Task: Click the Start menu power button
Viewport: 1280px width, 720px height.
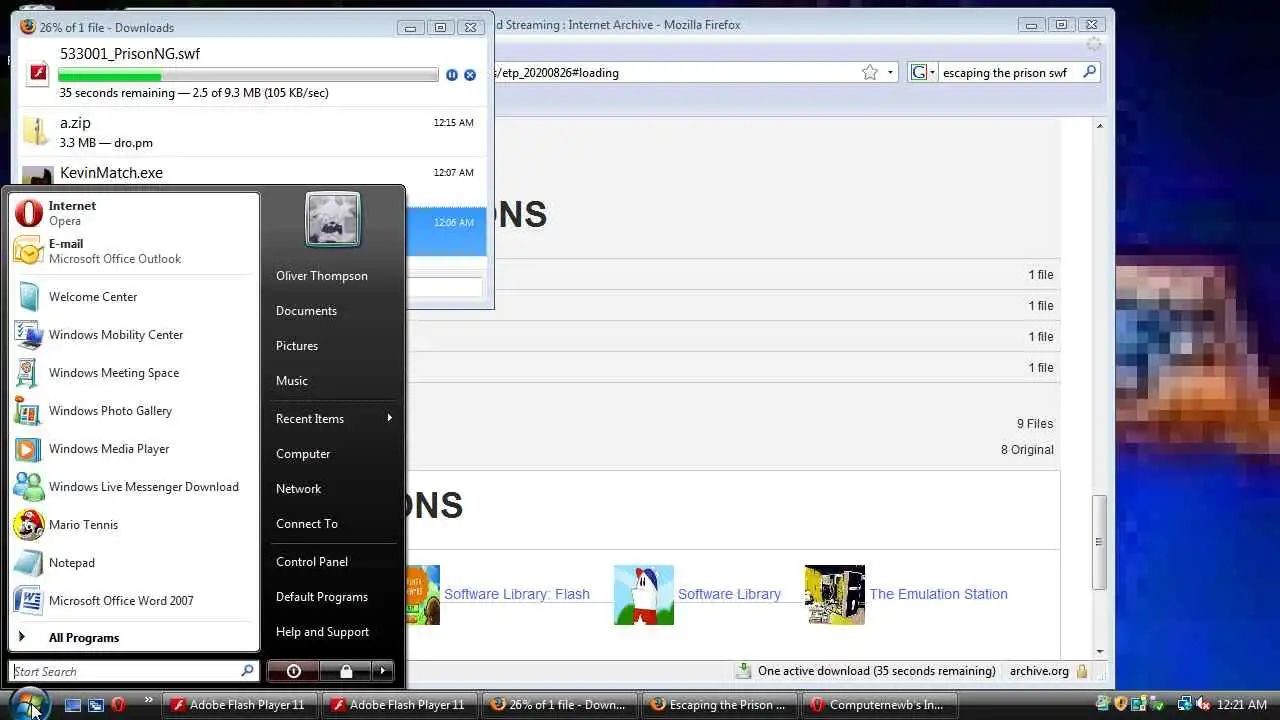Action: tap(294, 671)
